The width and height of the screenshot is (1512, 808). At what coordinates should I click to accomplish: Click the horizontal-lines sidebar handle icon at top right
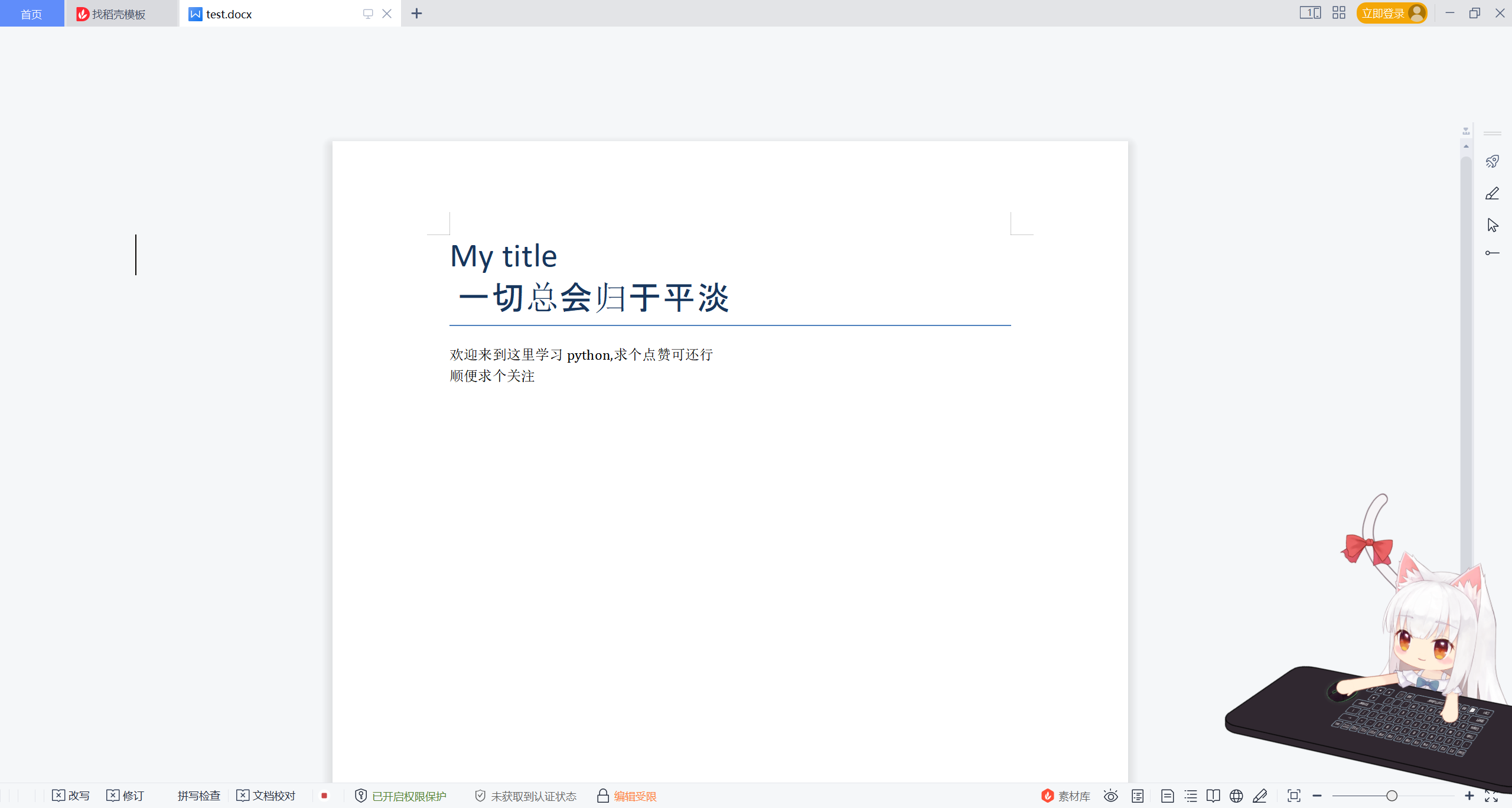pyautogui.click(x=1493, y=133)
